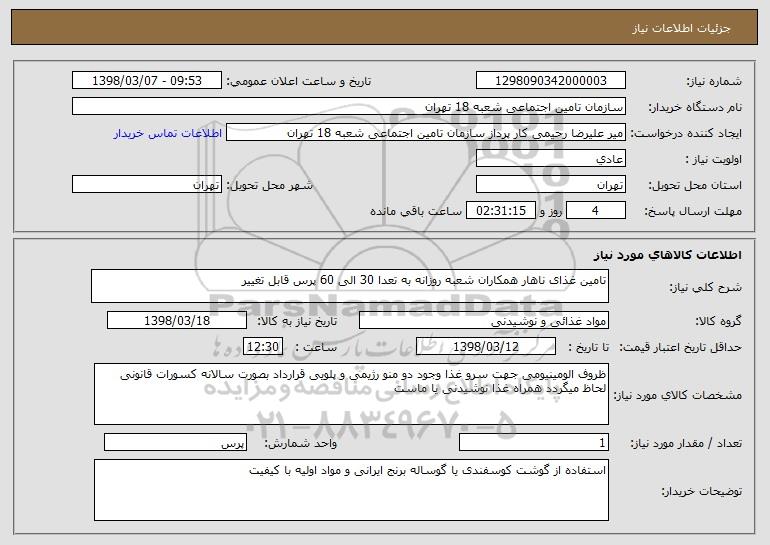Click label اولویت نیاز

tap(714, 160)
